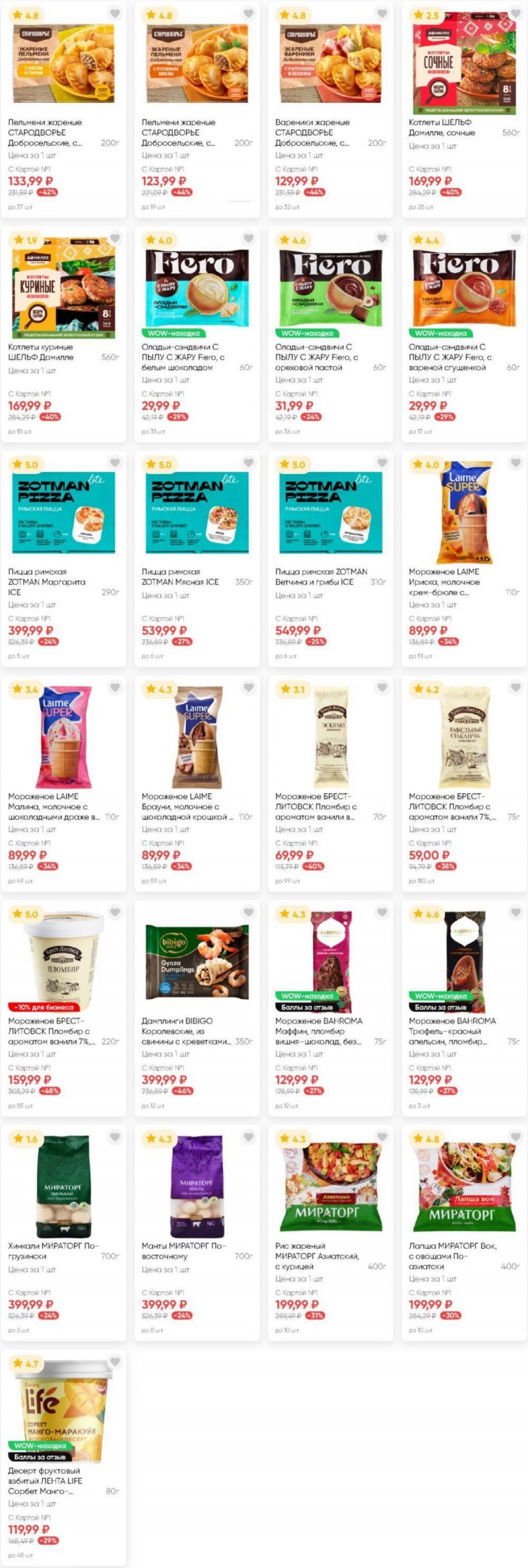Click the 2.5 star rating on Котлеты сочные
The width and height of the screenshot is (528, 1568).
pos(426,15)
